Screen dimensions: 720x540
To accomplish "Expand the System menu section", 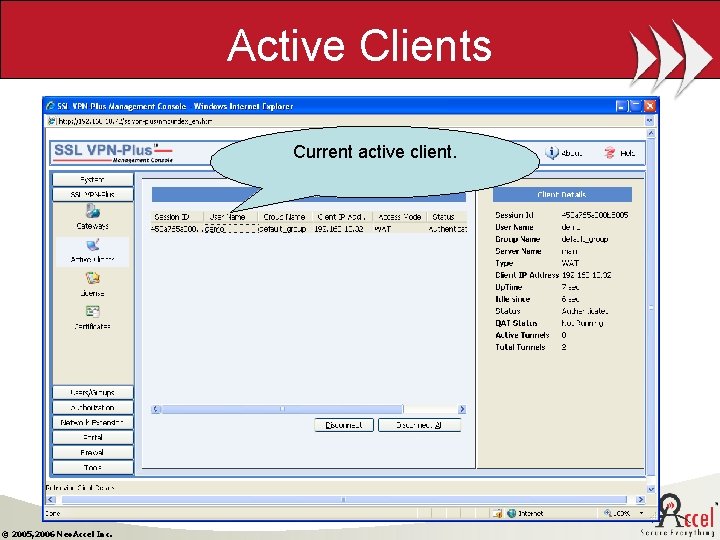I will pos(93,180).
